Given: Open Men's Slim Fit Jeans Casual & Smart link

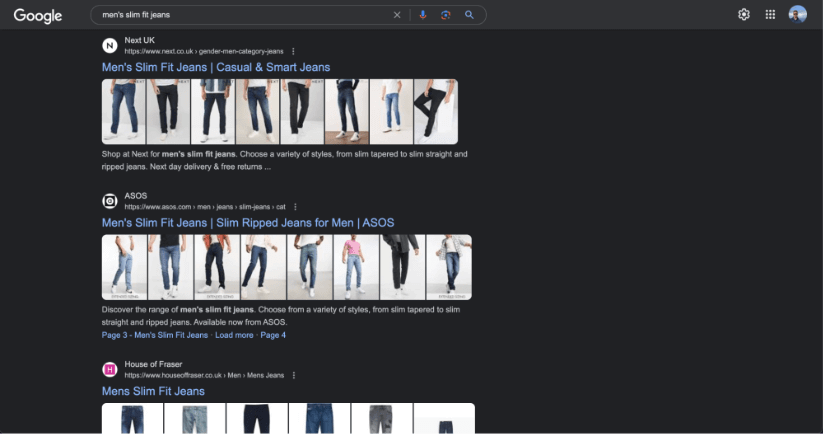Looking at the screenshot, I should point(216,67).
